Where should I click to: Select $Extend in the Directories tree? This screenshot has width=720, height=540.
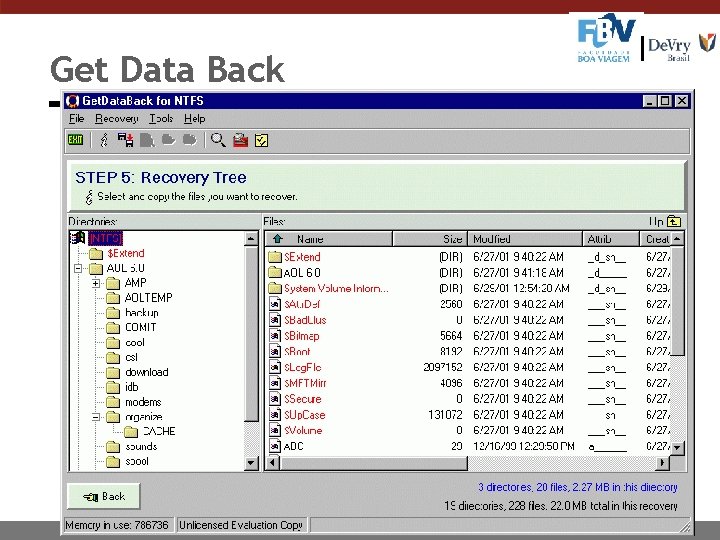[x=126, y=253]
